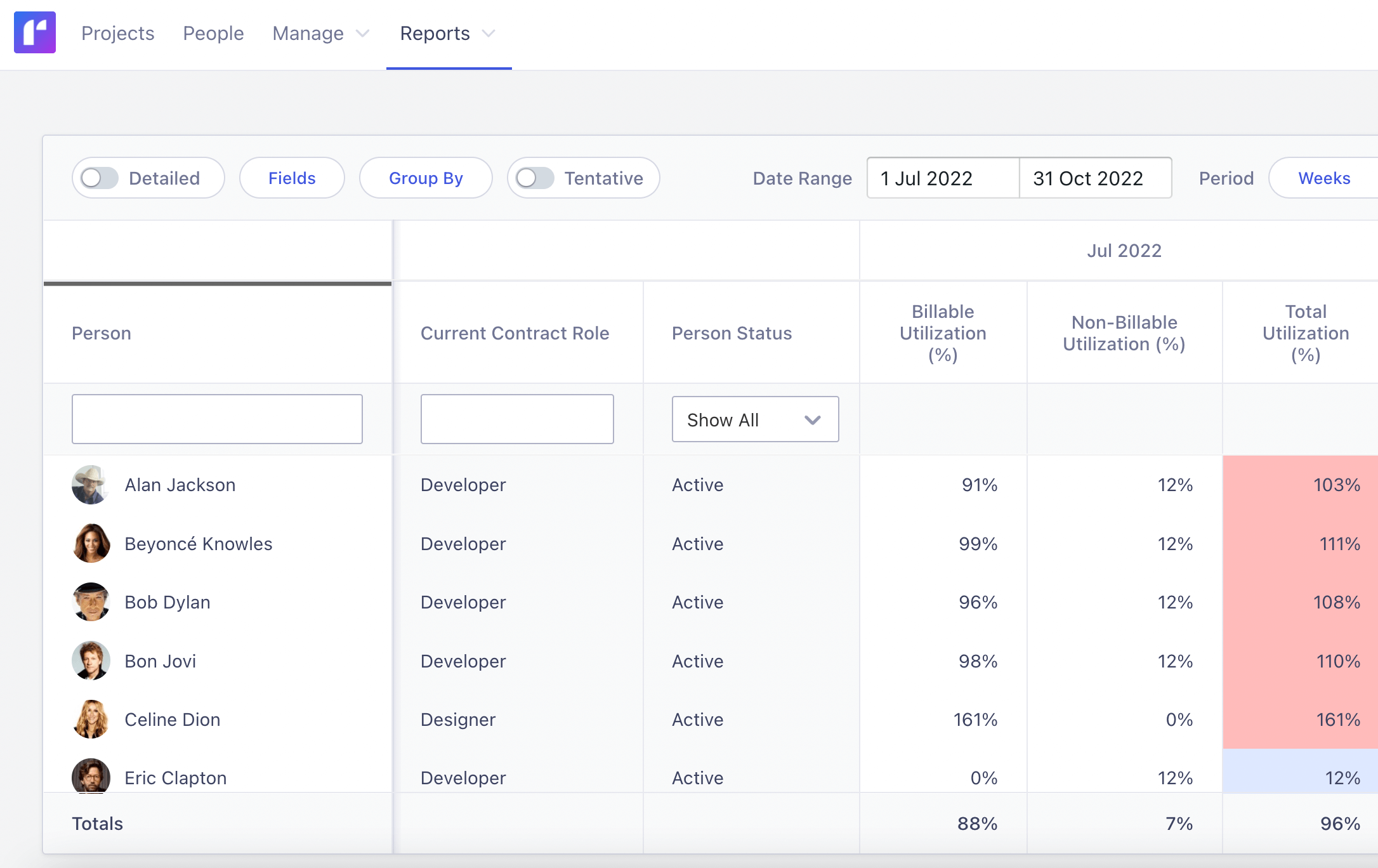
Task: Click the start date 1 Jul 2022 field
Action: point(942,178)
